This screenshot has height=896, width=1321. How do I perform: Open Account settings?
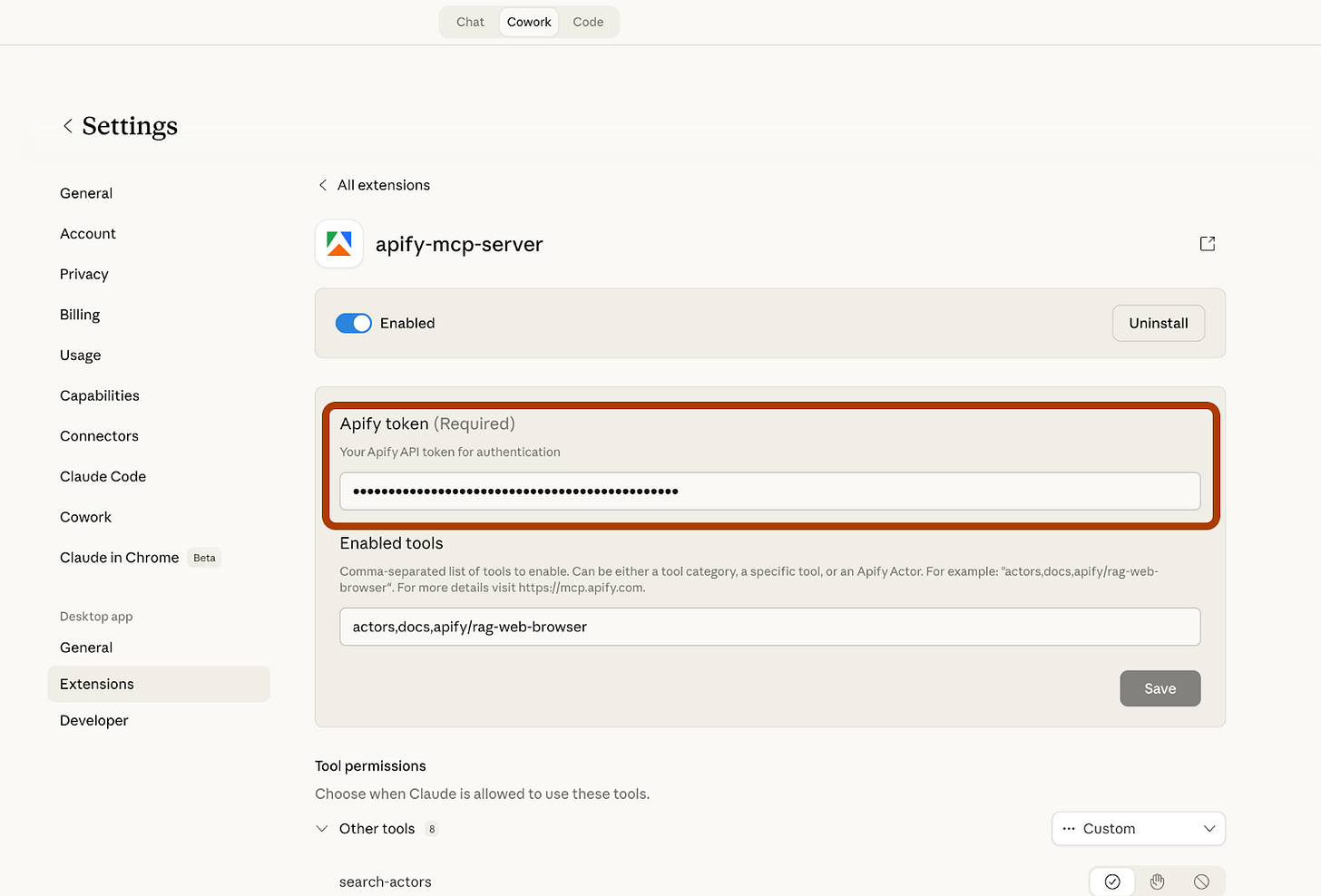(88, 234)
